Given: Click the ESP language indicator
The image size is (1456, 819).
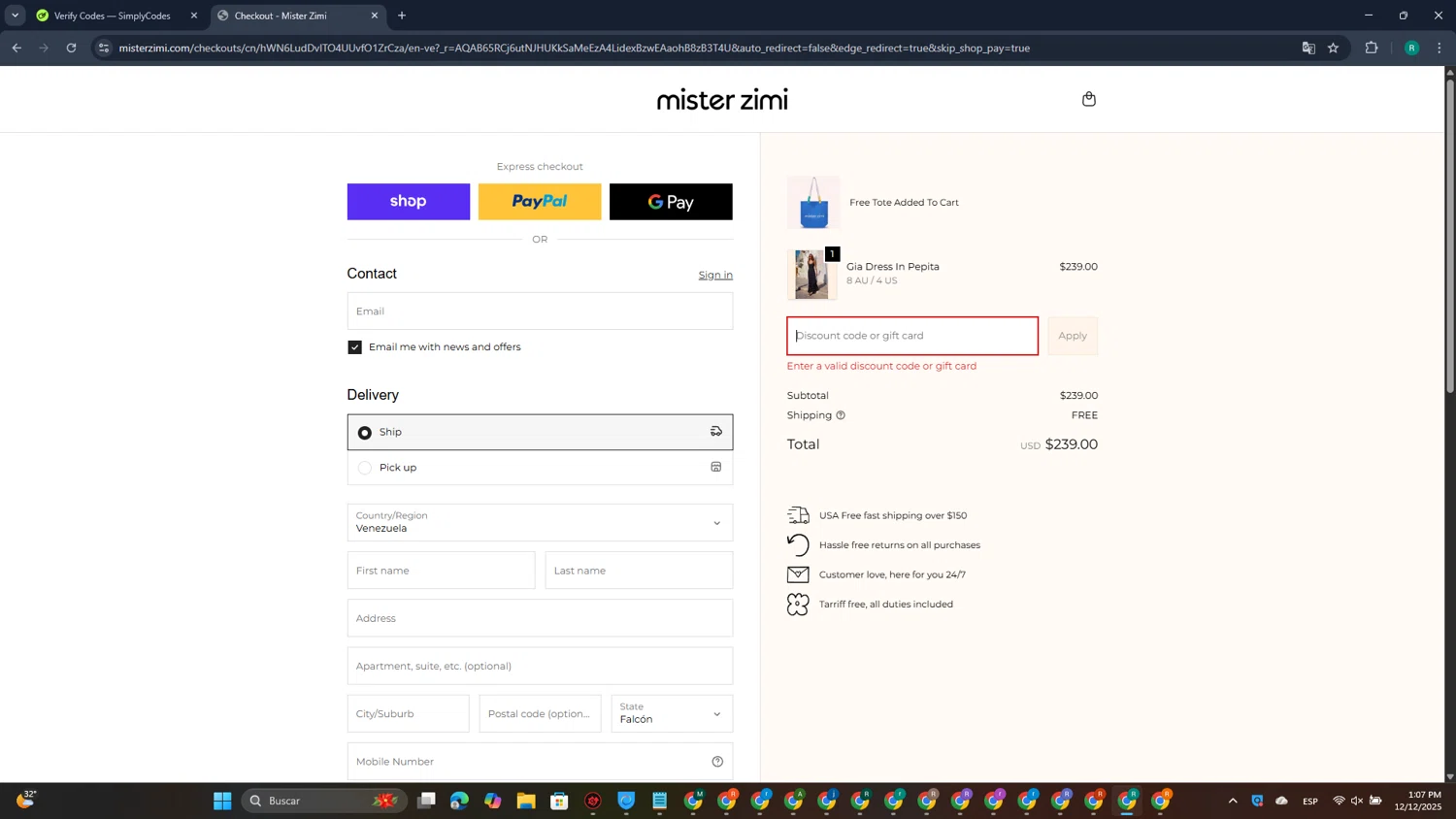Looking at the screenshot, I should (x=1310, y=801).
